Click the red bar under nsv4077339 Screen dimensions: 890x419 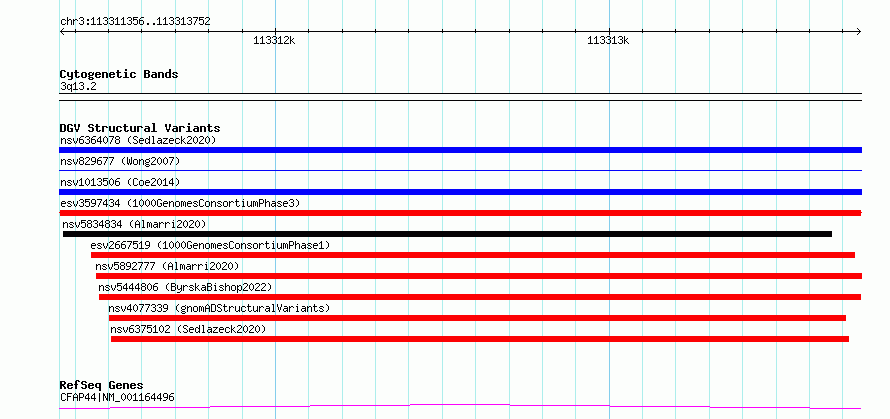click(477, 318)
